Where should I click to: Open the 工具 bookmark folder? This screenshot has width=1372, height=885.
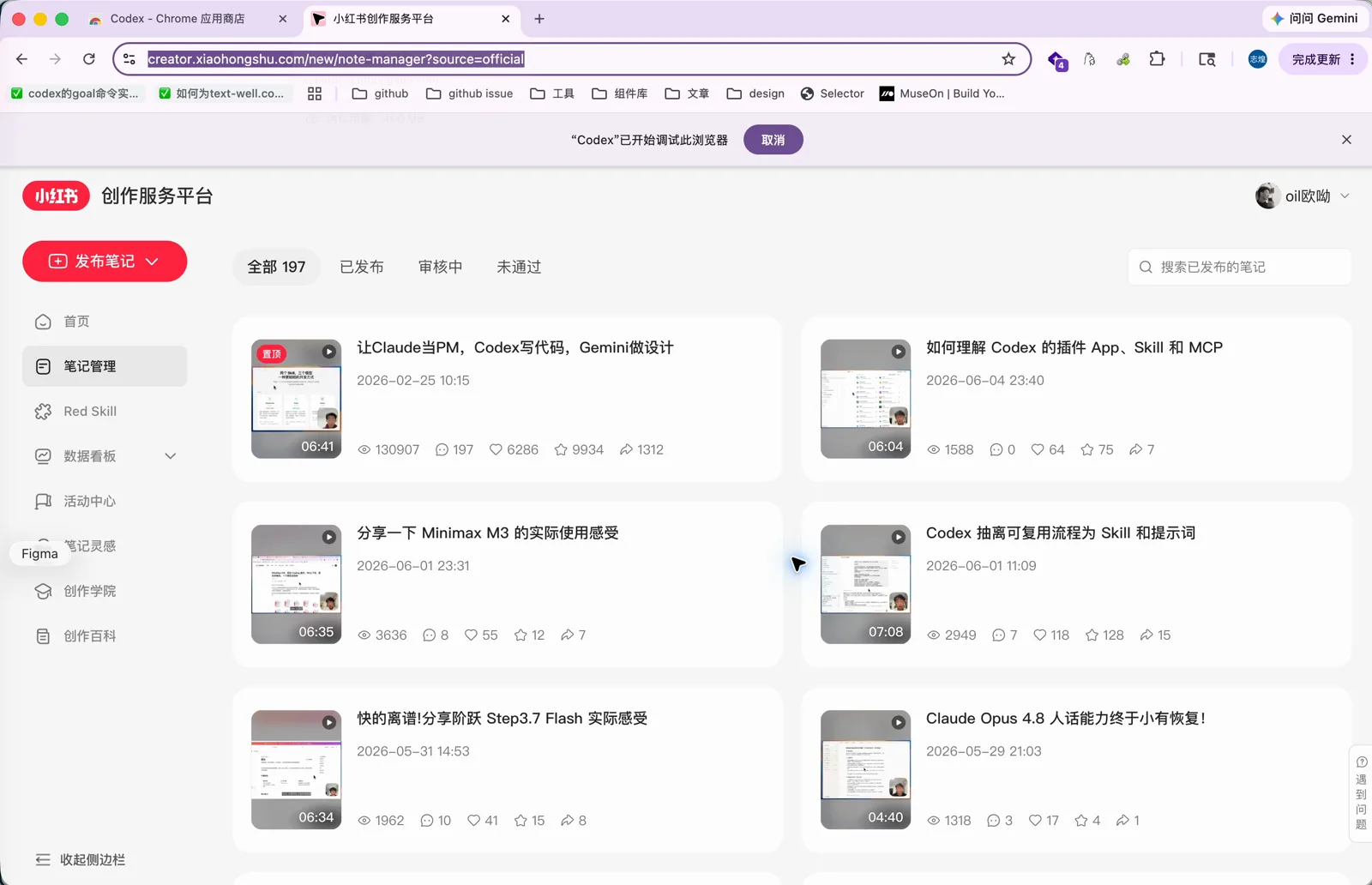click(552, 93)
